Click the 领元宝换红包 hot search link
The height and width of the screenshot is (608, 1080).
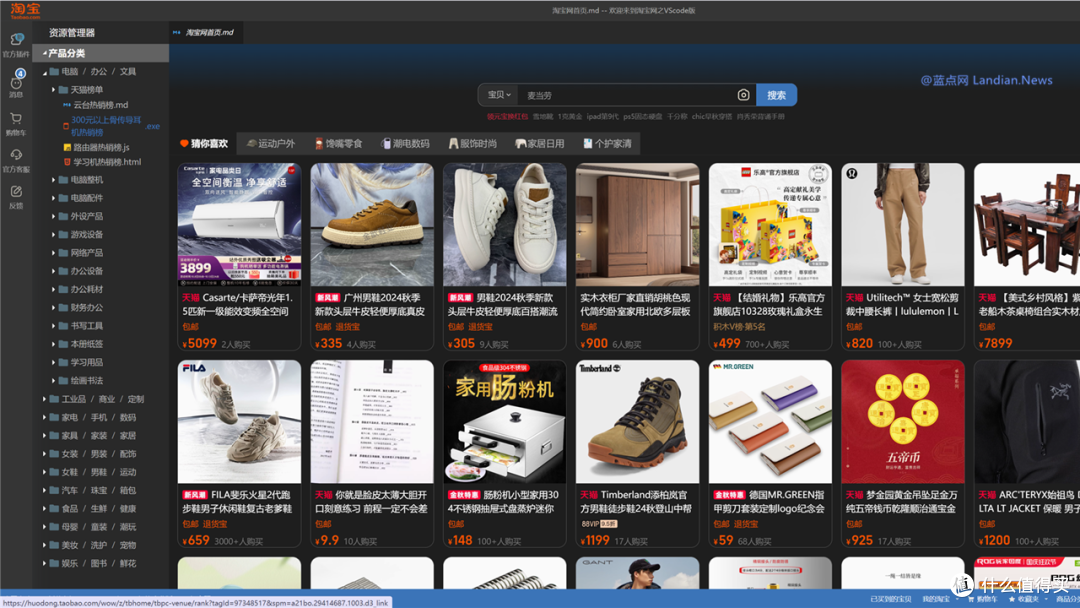point(508,116)
